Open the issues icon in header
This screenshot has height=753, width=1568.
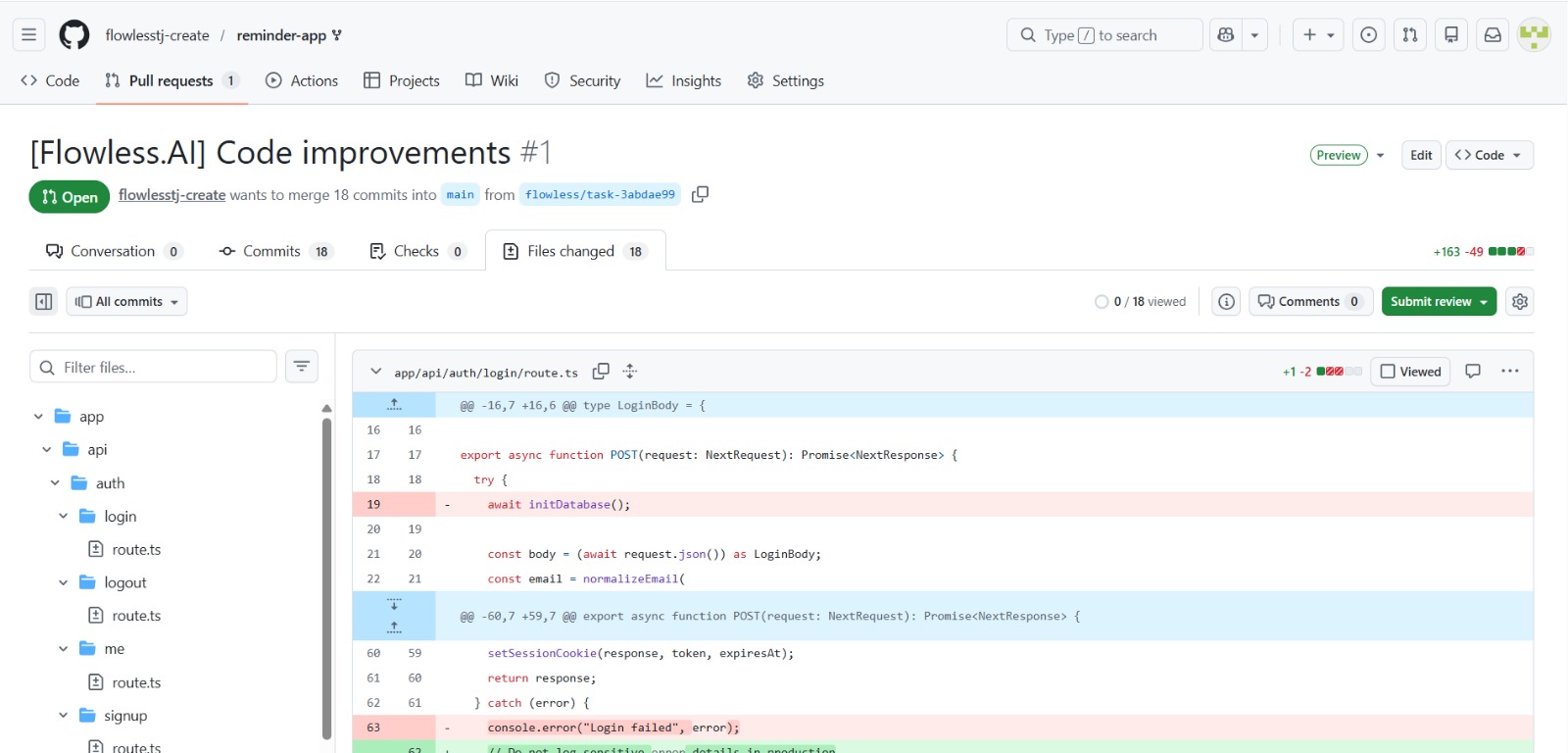coord(1369,35)
